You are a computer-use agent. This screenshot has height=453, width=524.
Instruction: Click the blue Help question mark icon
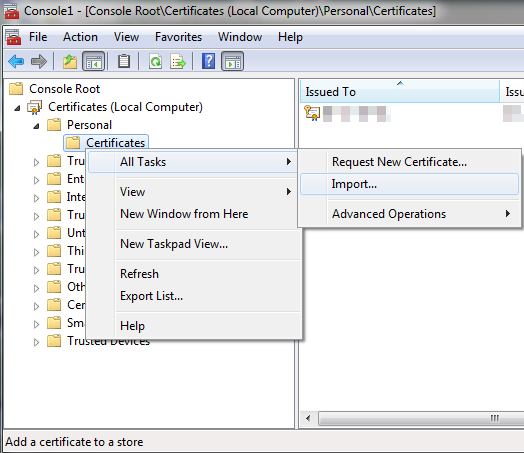coord(209,61)
